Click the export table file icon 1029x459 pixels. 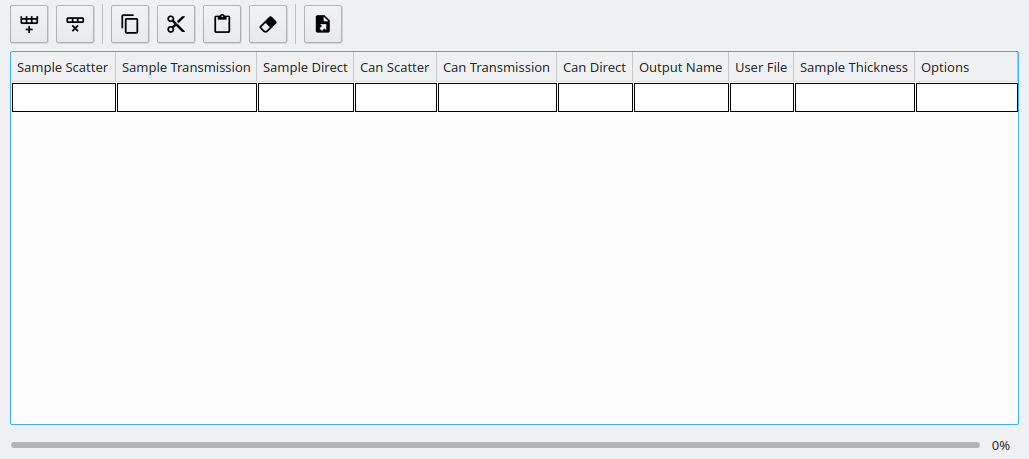pyautogui.click(x=323, y=24)
